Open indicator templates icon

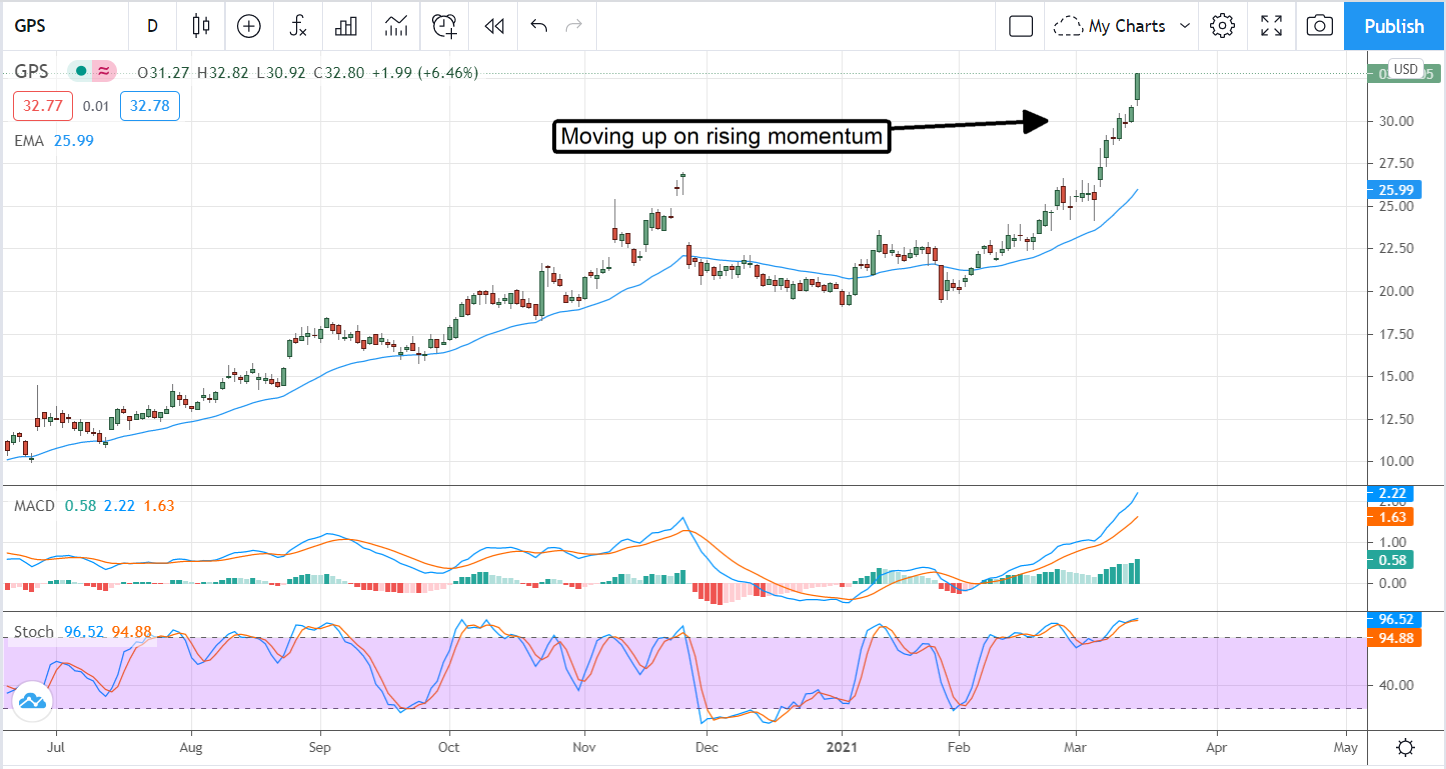[396, 26]
